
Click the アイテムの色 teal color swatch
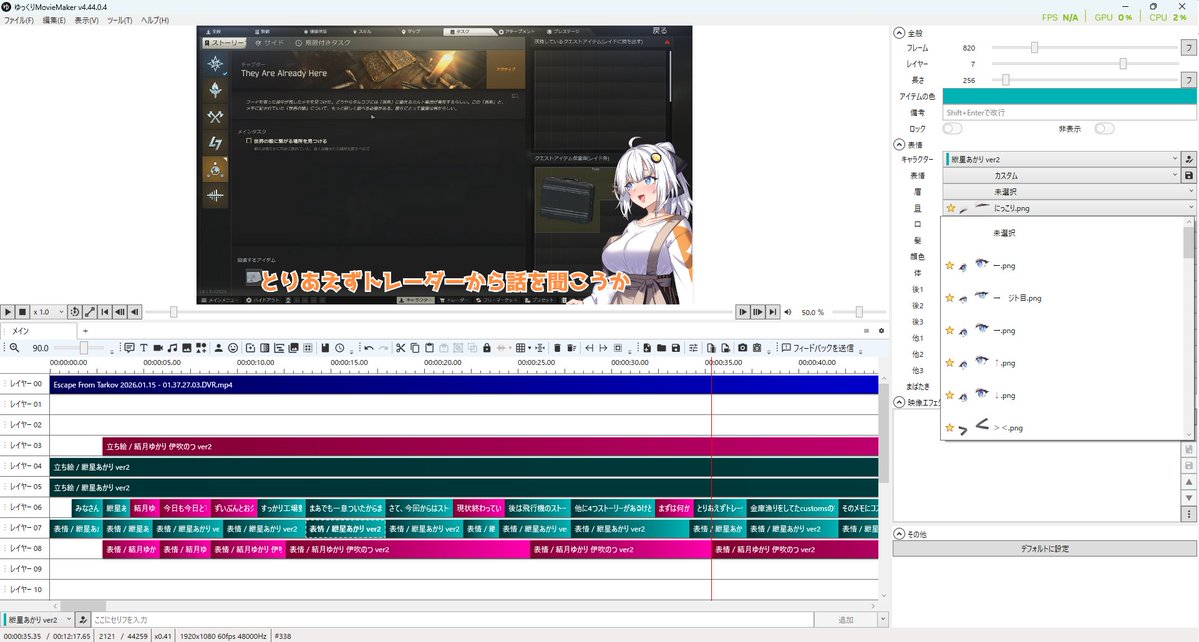click(x=1069, y=96)
